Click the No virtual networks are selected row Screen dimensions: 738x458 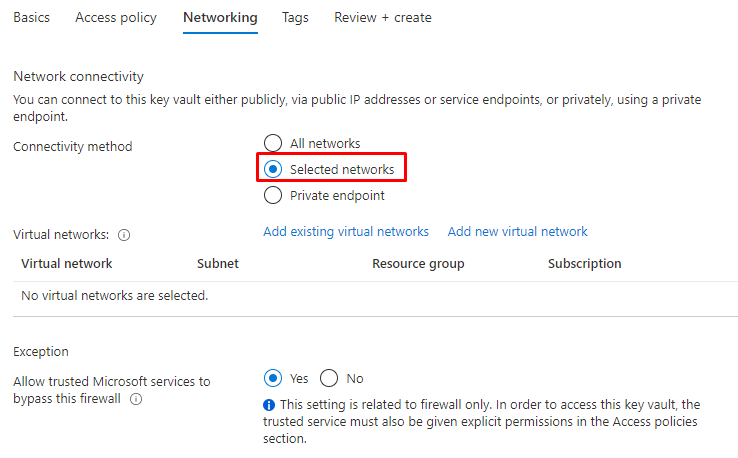(x=115, y=295)
